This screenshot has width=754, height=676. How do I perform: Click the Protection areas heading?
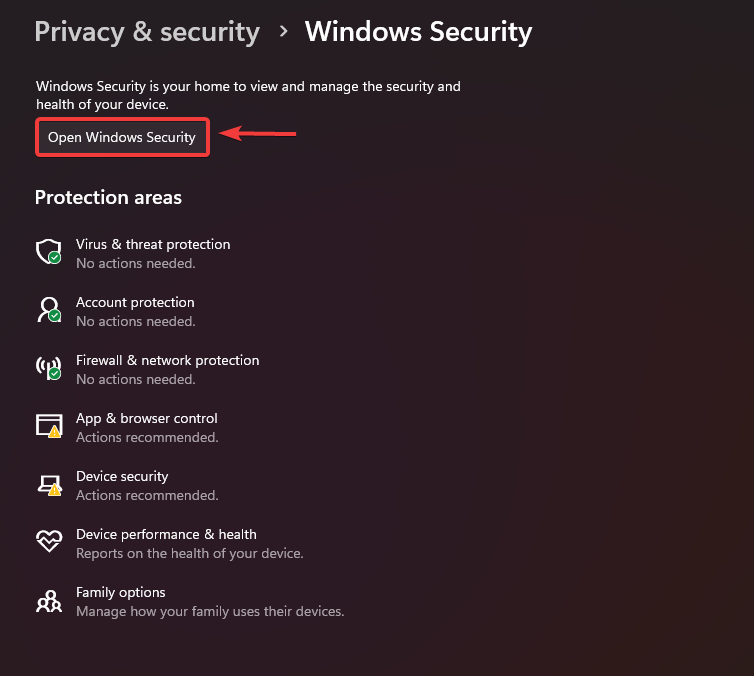pyautogui.click(x=108, y=197)
